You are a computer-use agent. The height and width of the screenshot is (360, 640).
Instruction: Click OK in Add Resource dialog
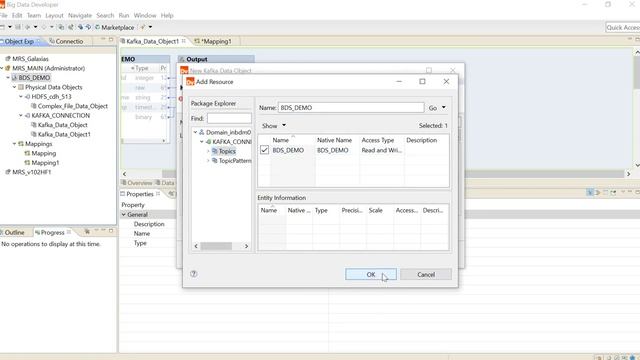tap(371, 274)
